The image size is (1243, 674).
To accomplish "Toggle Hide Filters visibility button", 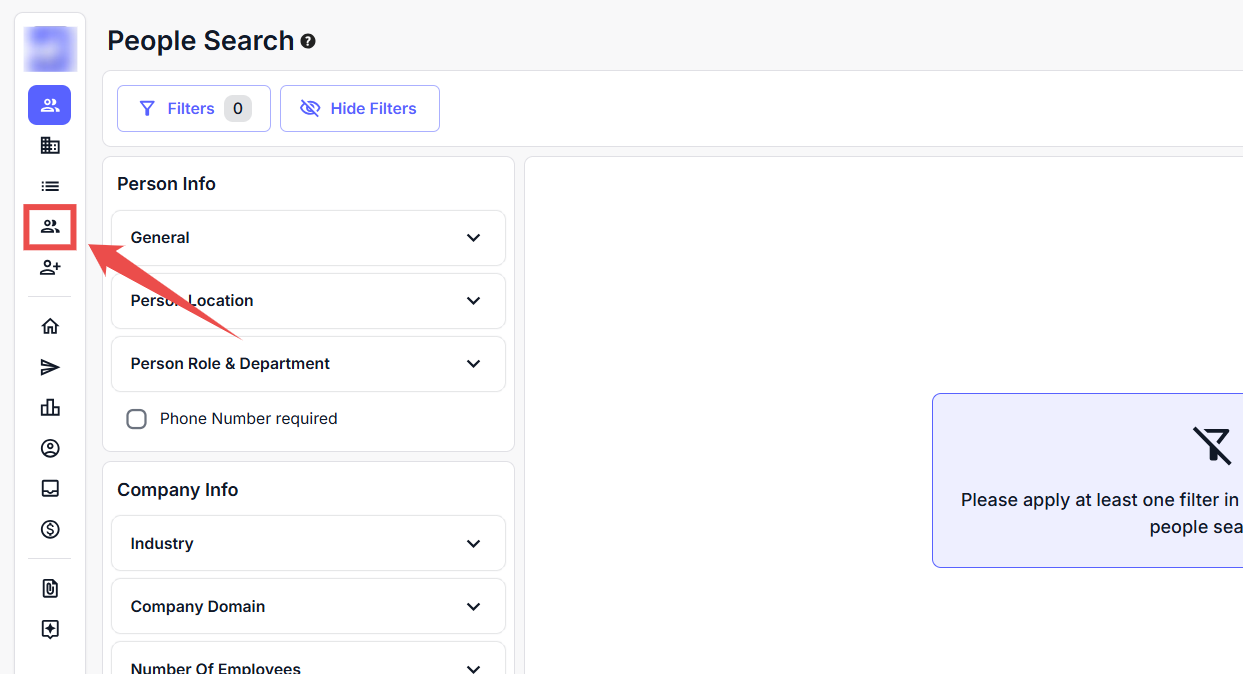I will pyautogui.click(x=360, y=108).
